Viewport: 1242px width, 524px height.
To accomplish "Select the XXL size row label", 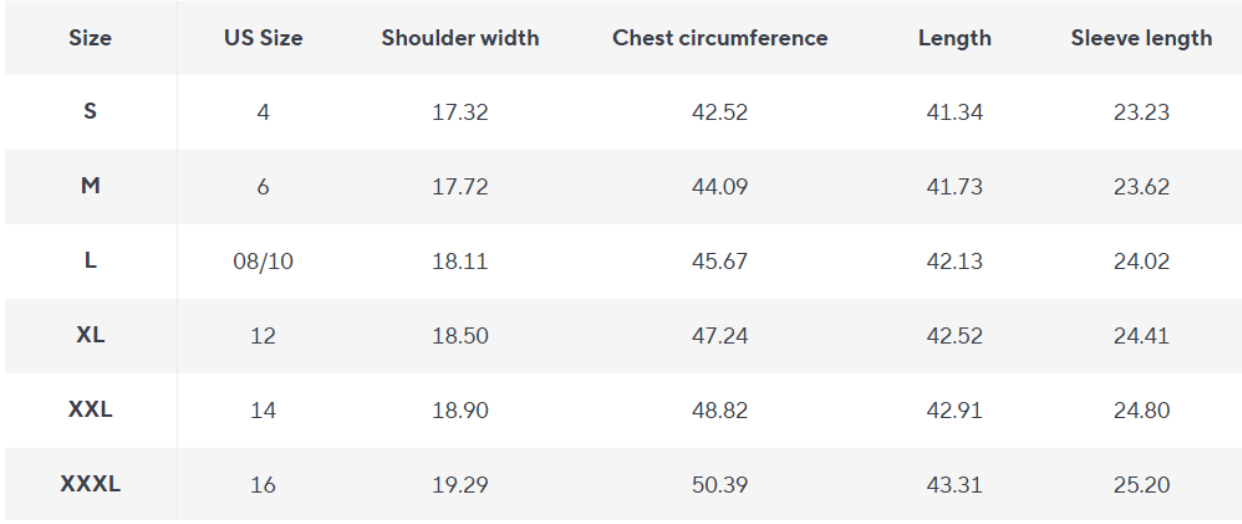I will 90,410.
